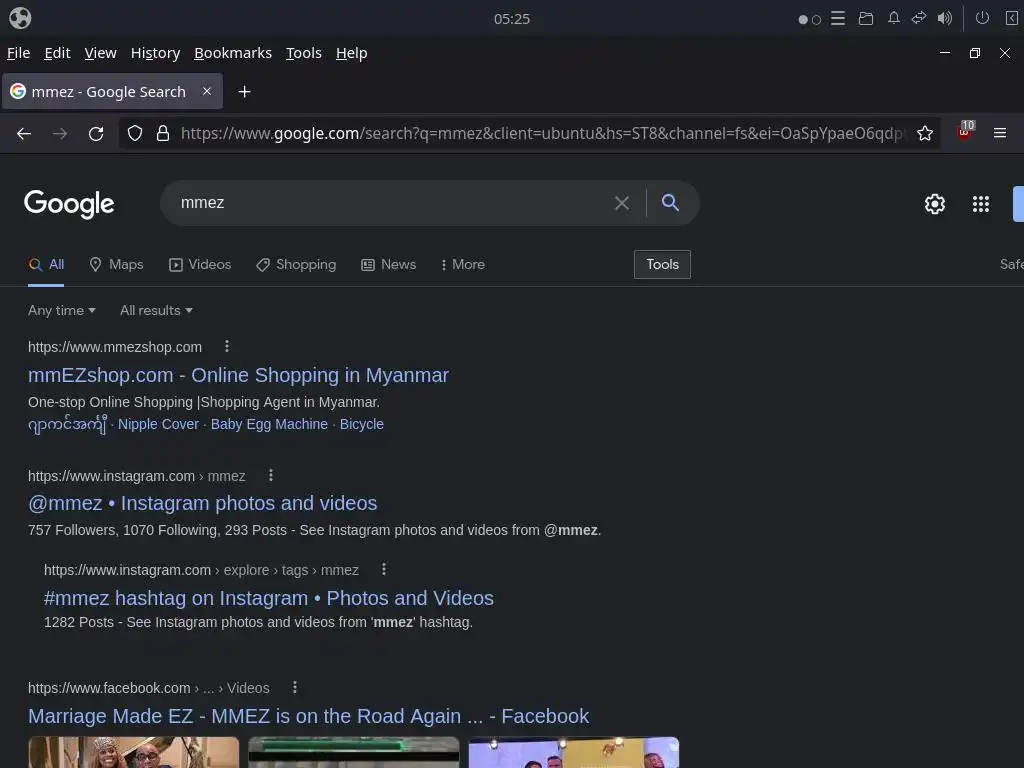Click the magnifying glass search button
Screen dimensions: 1024x768
coord(670,202)
